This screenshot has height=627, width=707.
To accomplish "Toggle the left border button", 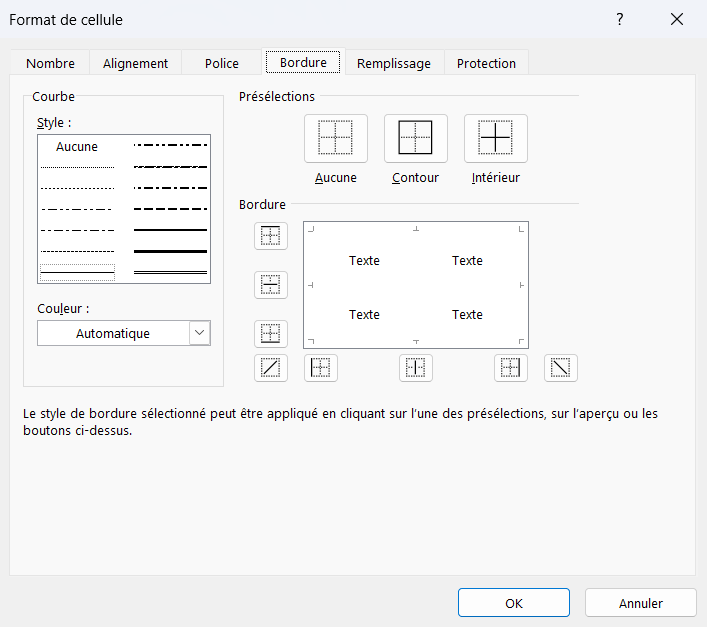I will (321, 368).
